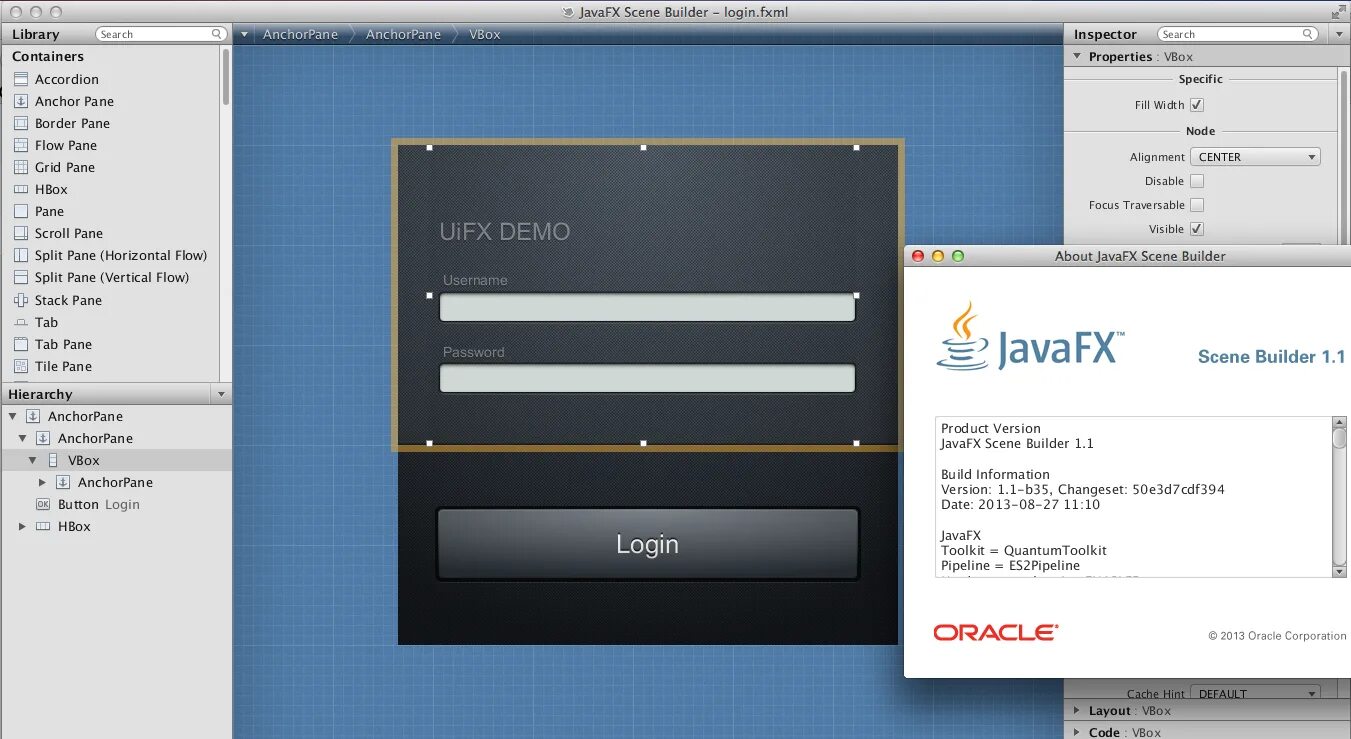Select Split Pane (Vertical Flow) icon
The image size is (1351, 739).
tap(21, 277)
